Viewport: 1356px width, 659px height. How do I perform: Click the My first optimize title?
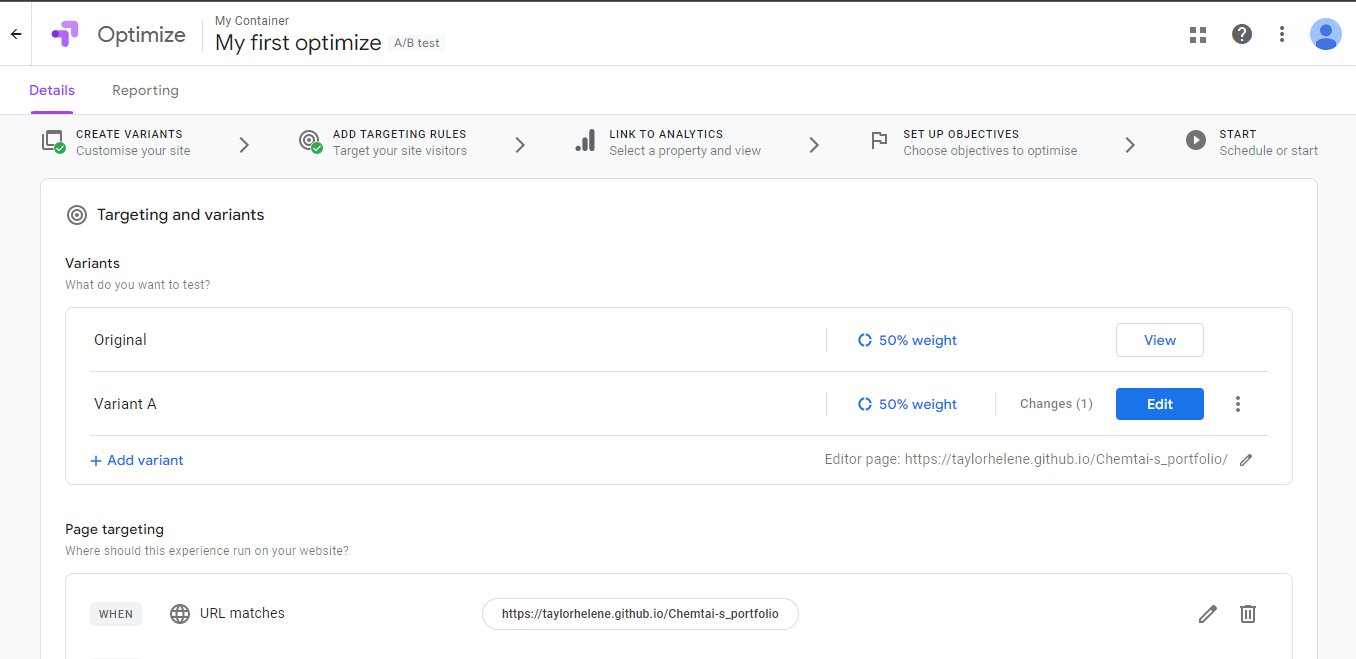coord(298,43)
